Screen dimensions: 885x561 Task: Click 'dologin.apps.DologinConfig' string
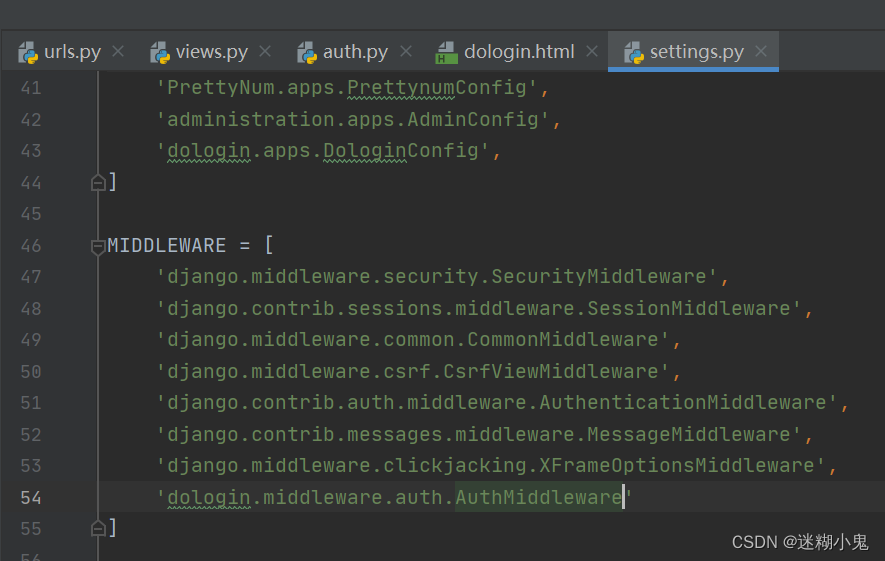tap(323, 151)
